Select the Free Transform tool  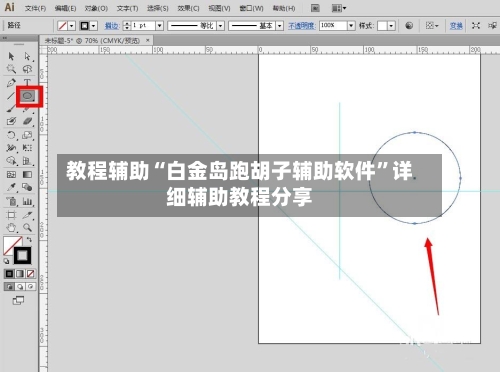[27, 148]
